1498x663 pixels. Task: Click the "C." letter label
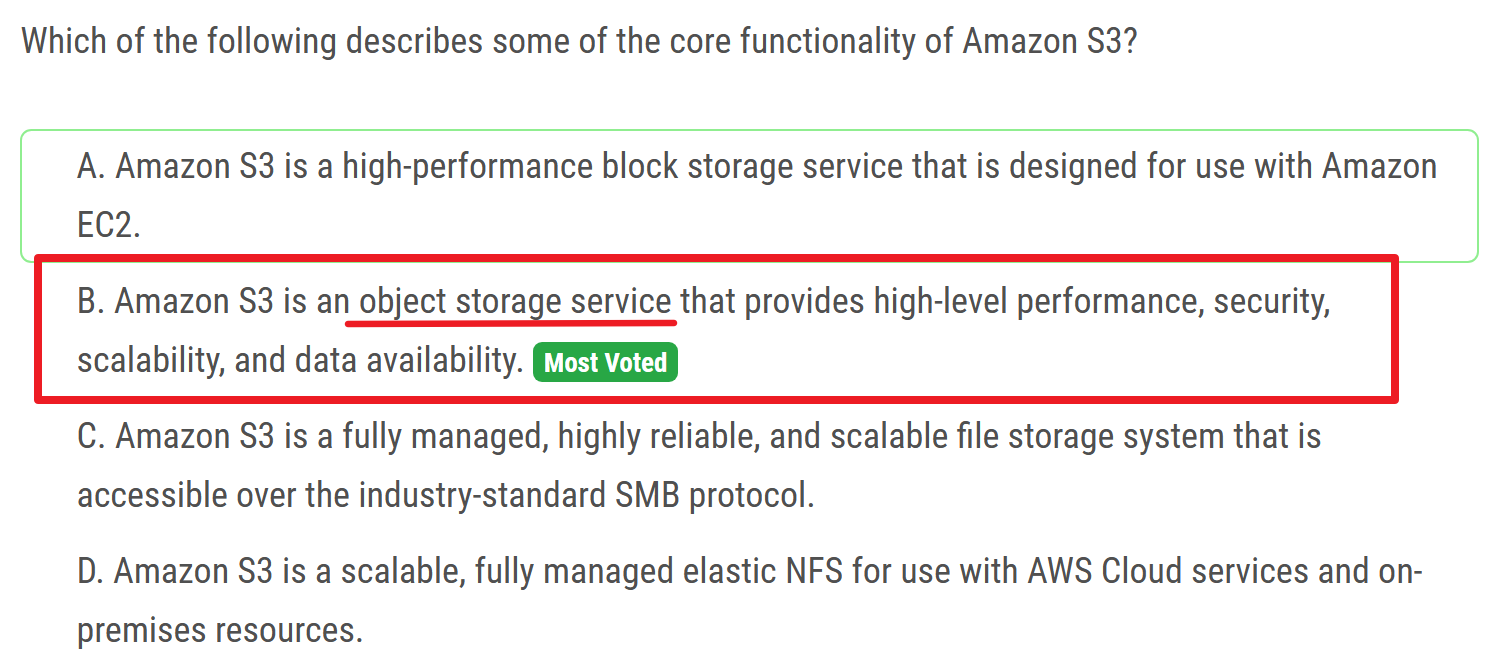pyautogui.click(x=91, y=436)
